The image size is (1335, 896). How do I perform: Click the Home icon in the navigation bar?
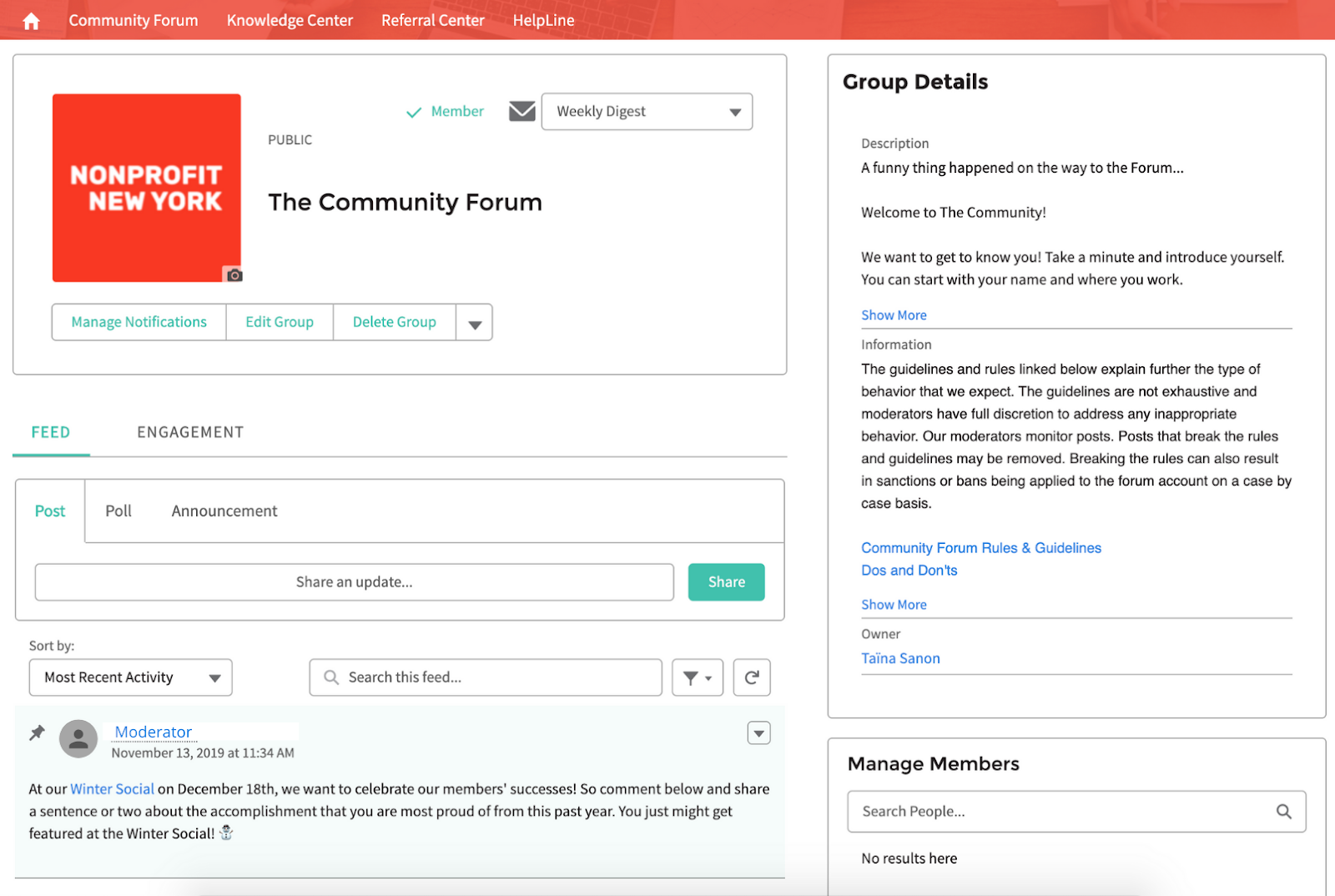tap(32, 21)
